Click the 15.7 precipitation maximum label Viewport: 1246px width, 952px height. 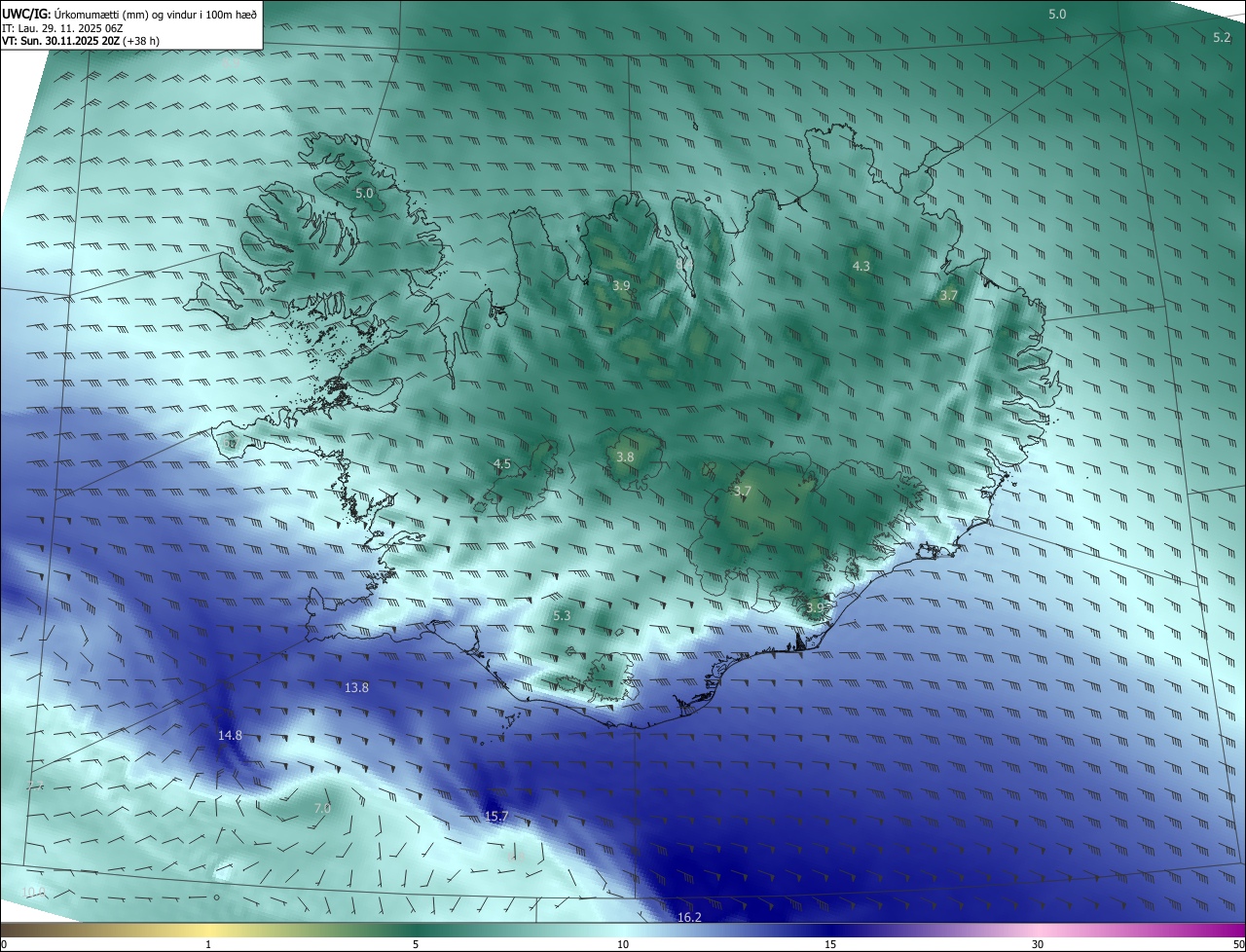click(x=496, y=816)
